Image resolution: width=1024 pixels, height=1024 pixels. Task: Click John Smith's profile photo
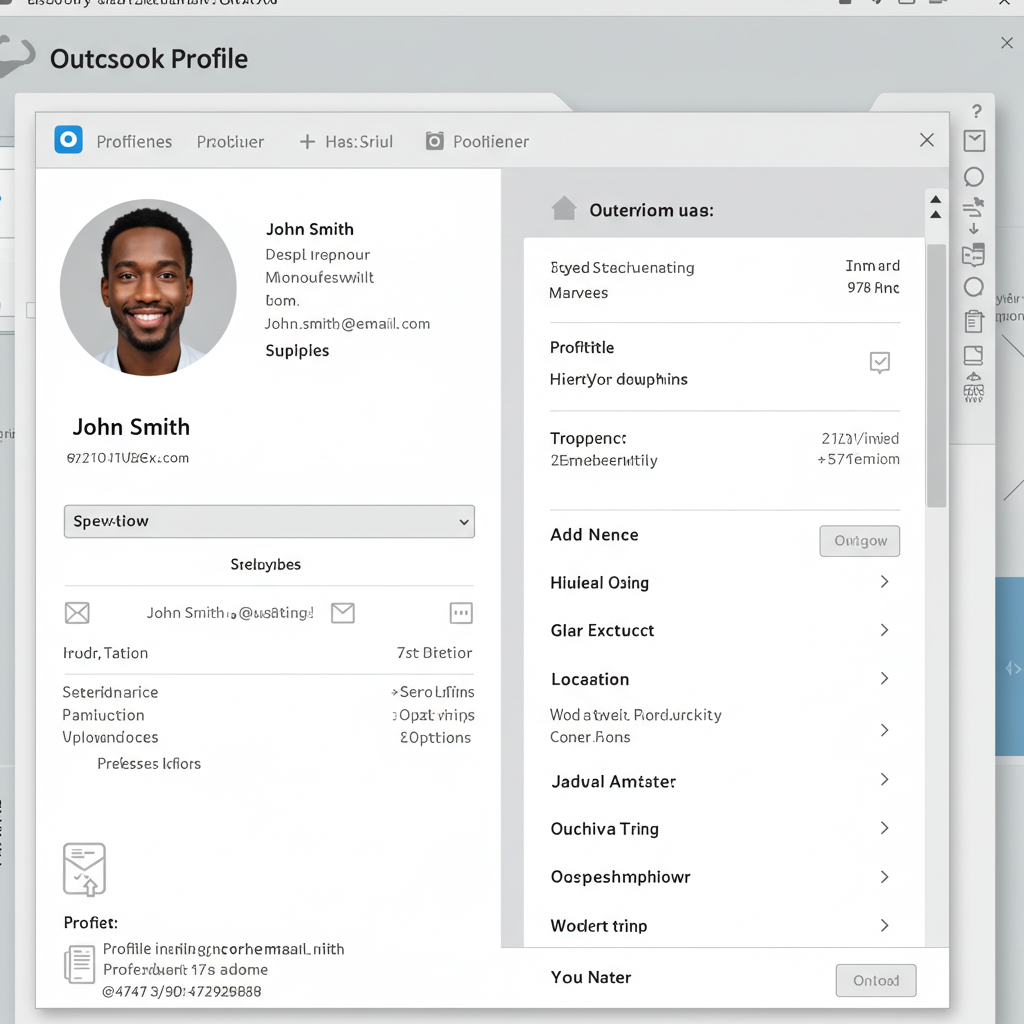[x=148, y=287]
